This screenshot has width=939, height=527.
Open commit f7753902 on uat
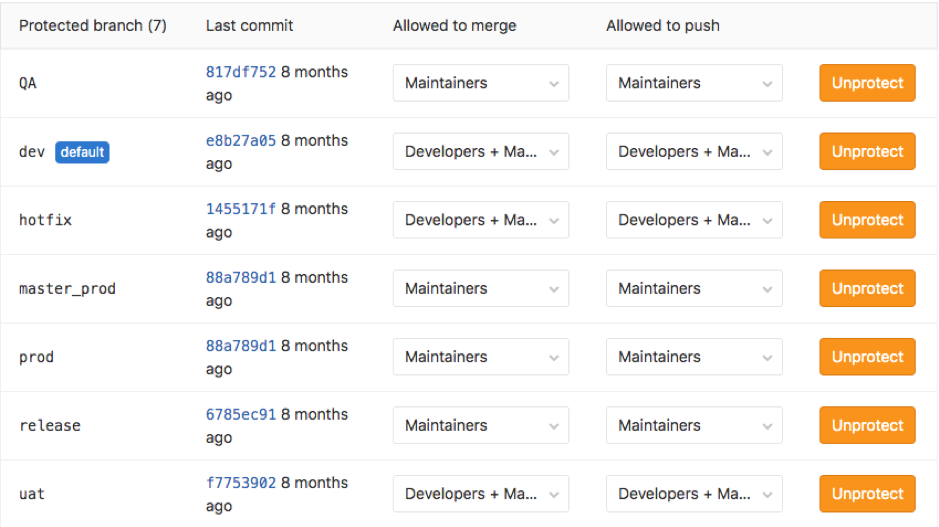(x=241, y=482)
